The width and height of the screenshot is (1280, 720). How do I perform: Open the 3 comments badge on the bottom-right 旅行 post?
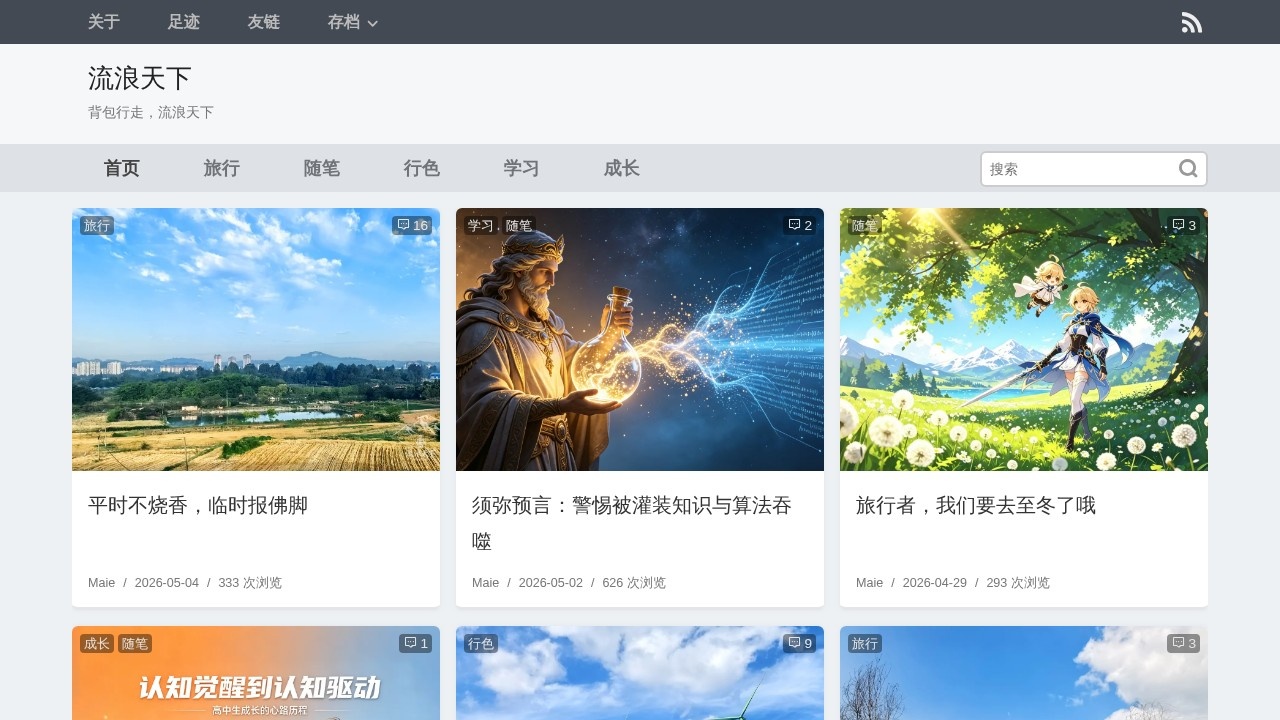click(1184, 644)
